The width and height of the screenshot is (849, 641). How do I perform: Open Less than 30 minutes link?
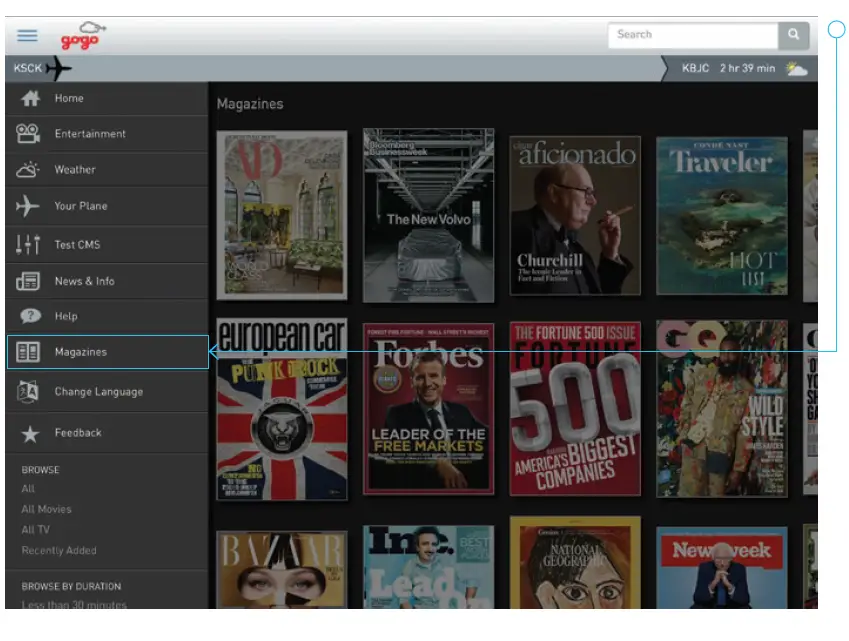(74, 604)
